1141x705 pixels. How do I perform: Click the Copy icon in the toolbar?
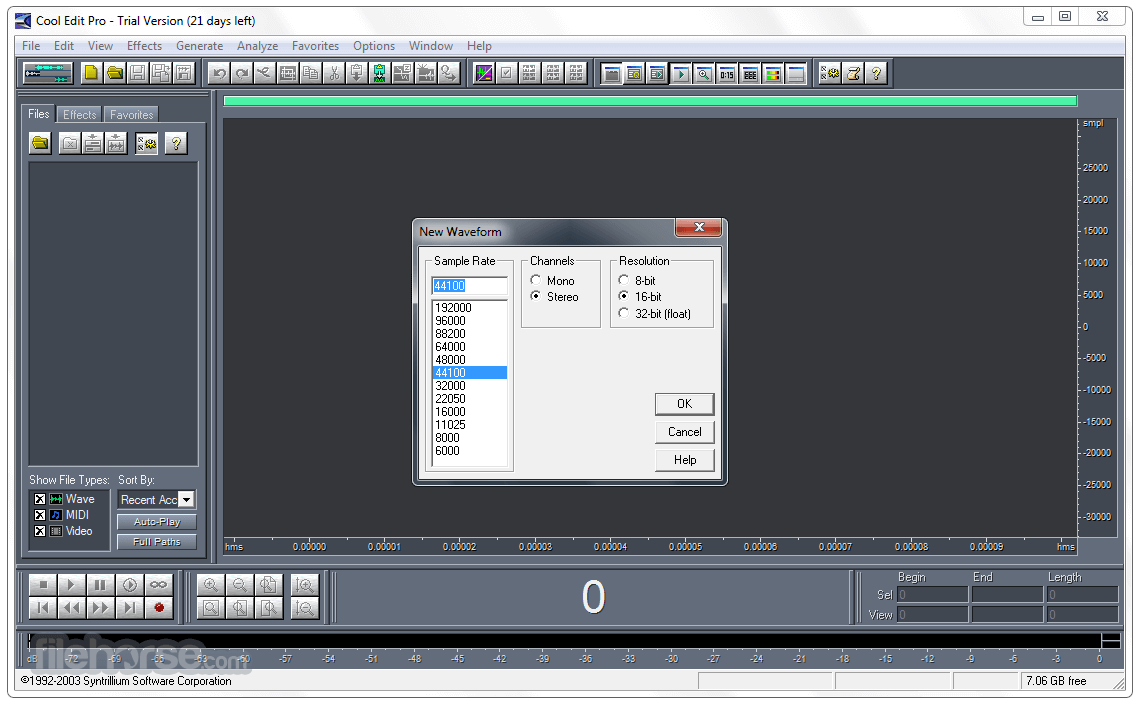311,73
